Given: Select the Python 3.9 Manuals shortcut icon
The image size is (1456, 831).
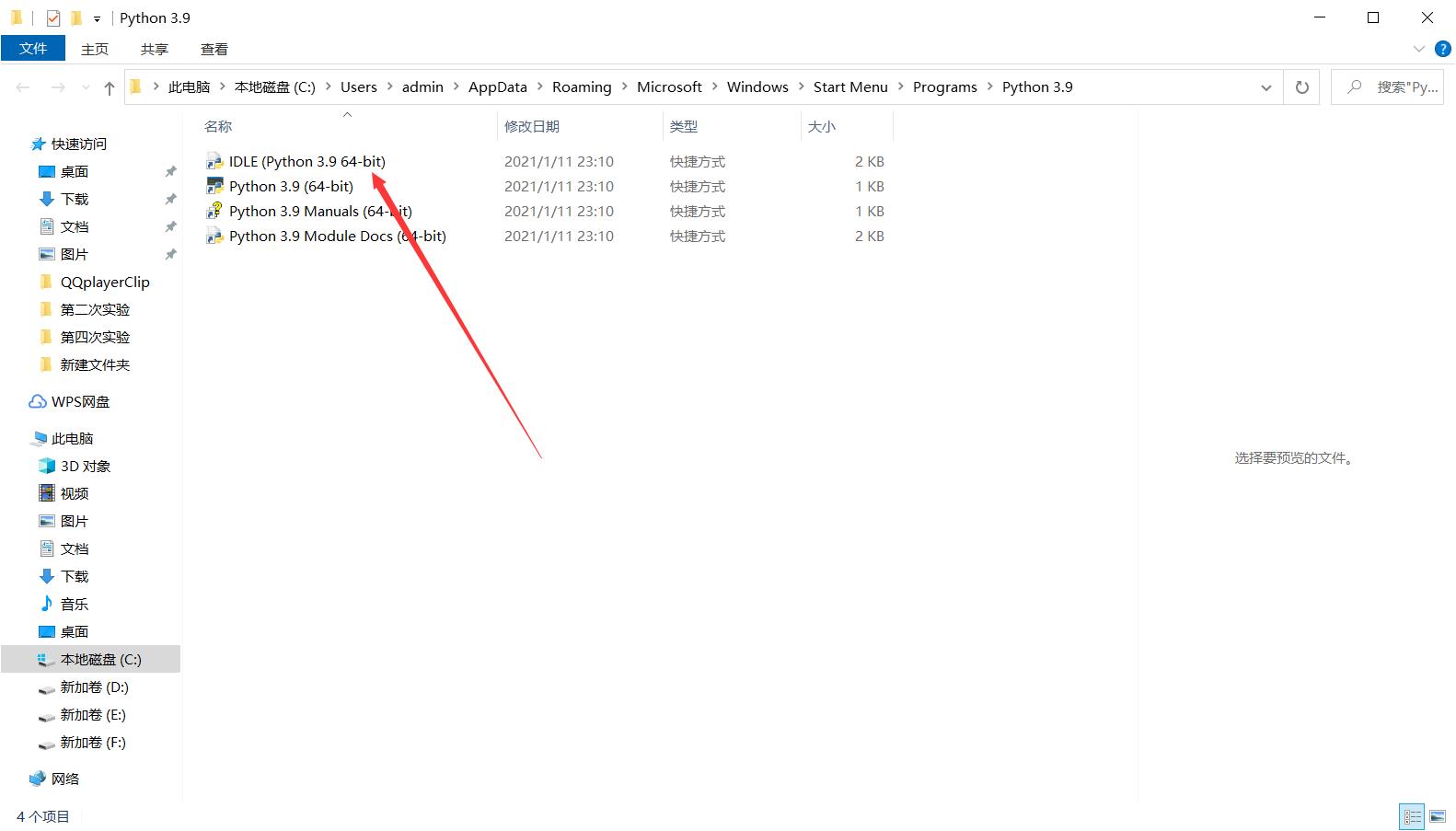Looking at the screenshot, I should click(214, 212).
